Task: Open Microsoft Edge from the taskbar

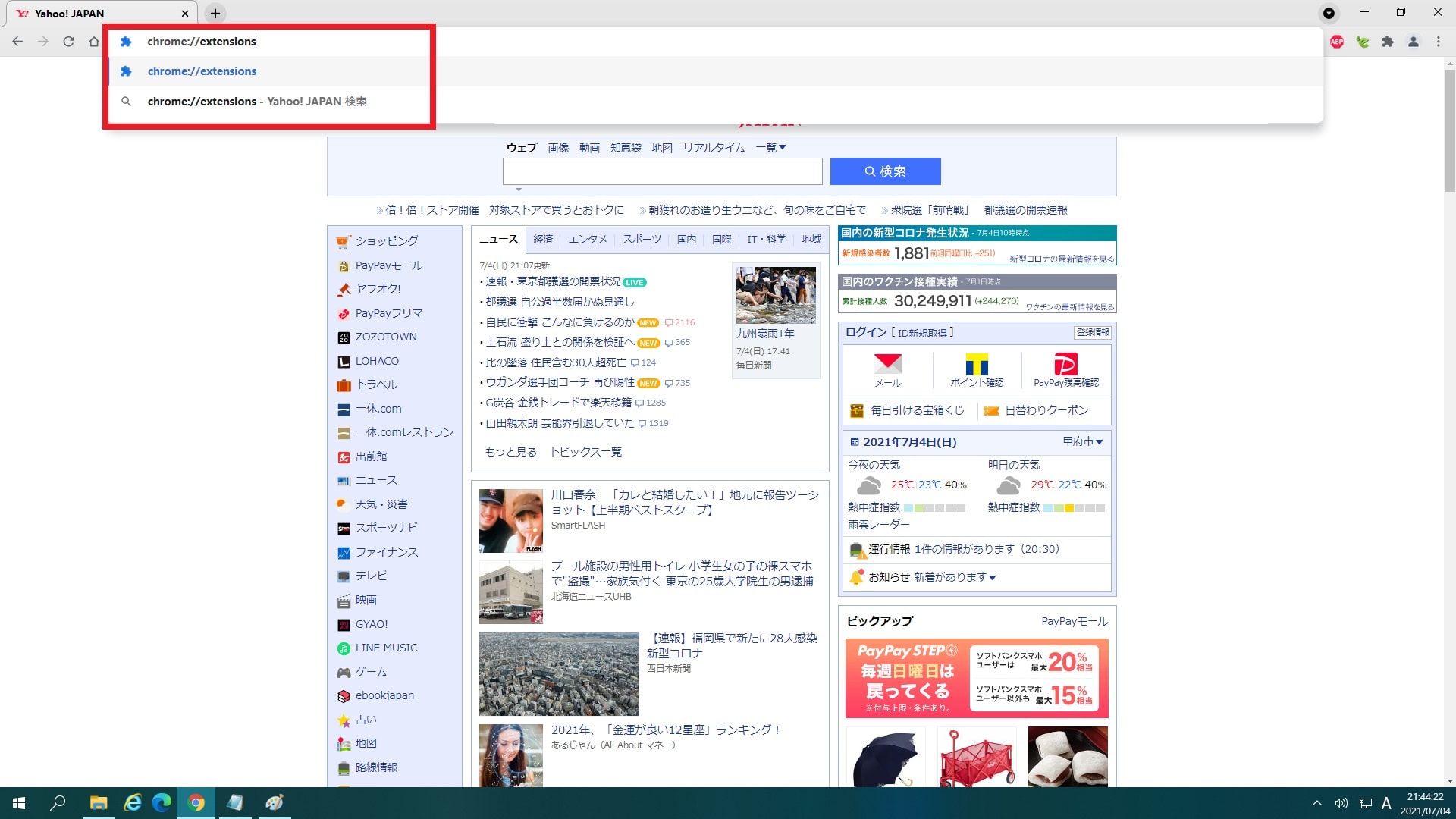Action: tap(162, 803)
